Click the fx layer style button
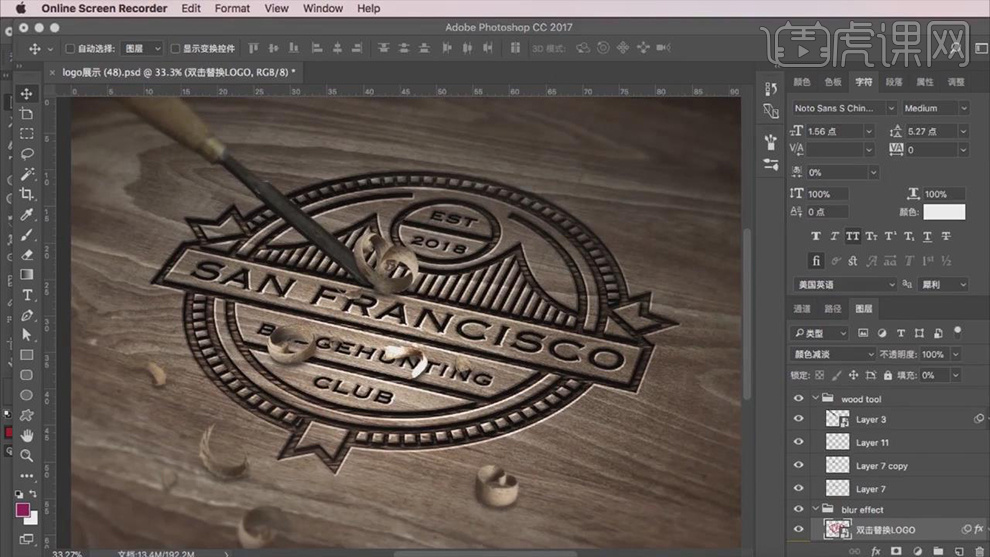 coord(876,551)
